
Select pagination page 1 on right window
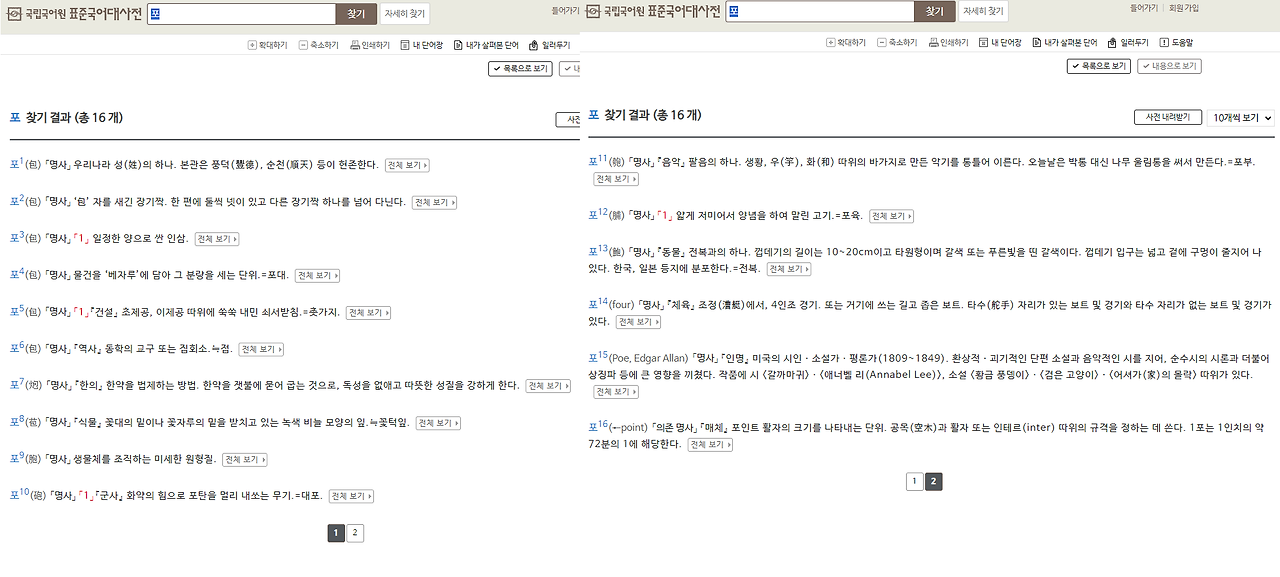tap(913, 481)
